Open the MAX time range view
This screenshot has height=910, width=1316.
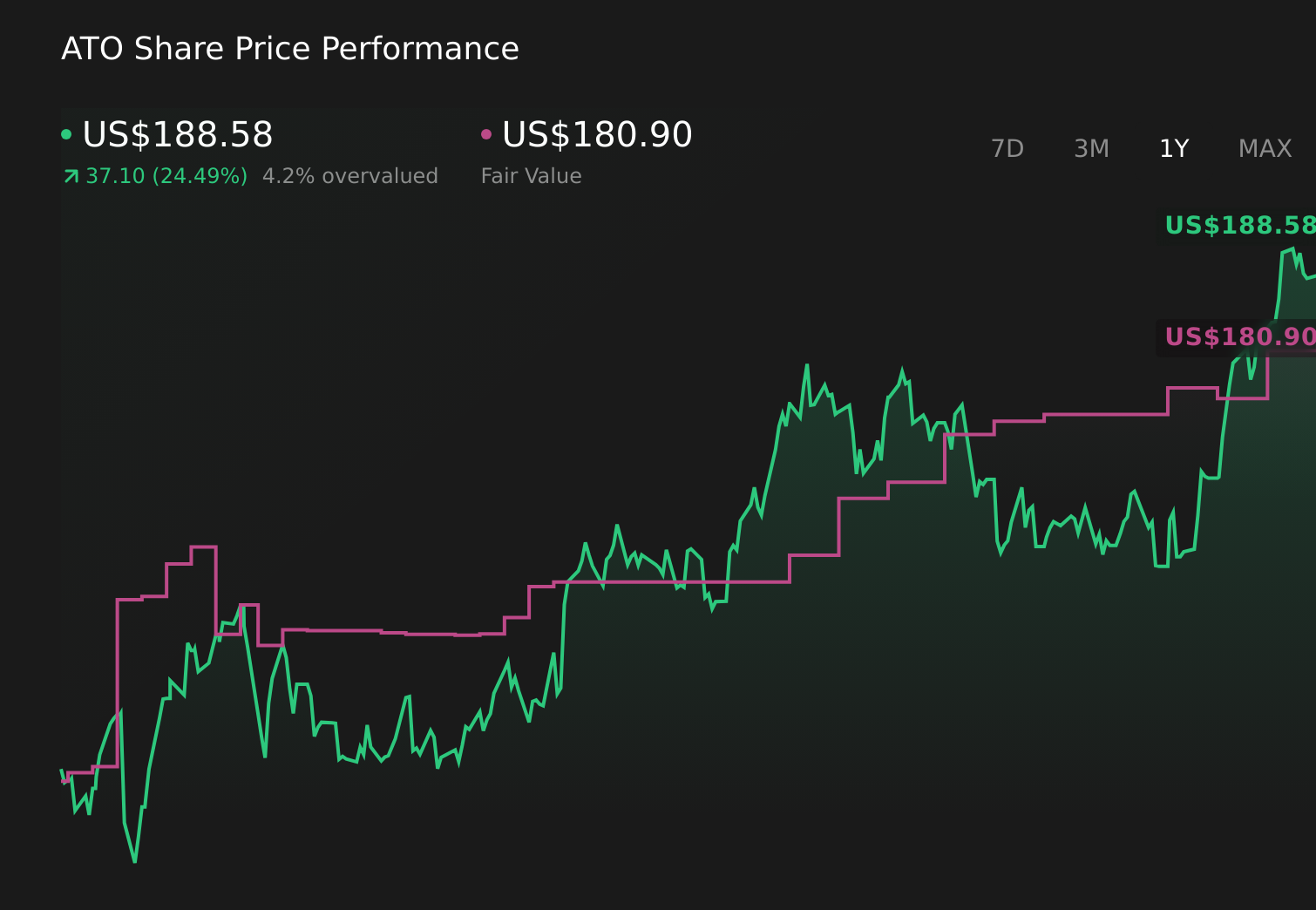pos(1265,148)
